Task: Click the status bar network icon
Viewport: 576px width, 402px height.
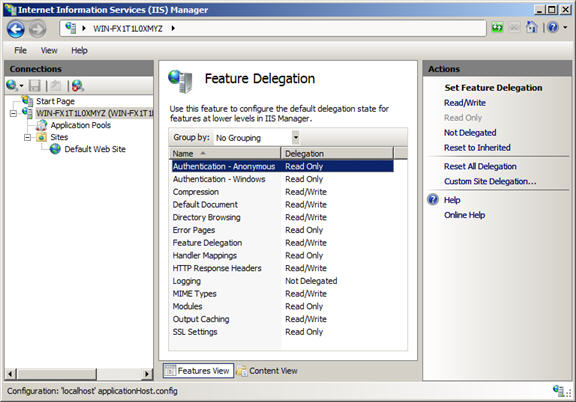Action: click(x=558, y=391)
